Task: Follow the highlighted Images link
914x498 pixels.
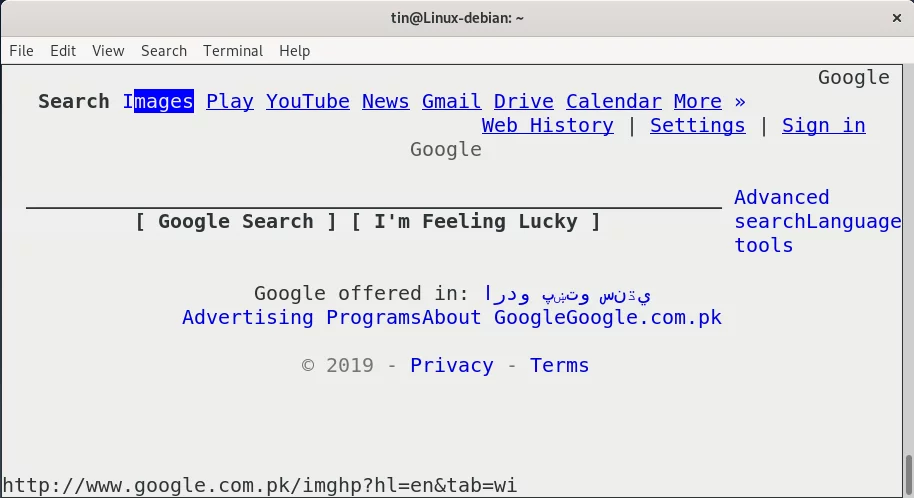Action: (158, 101)
